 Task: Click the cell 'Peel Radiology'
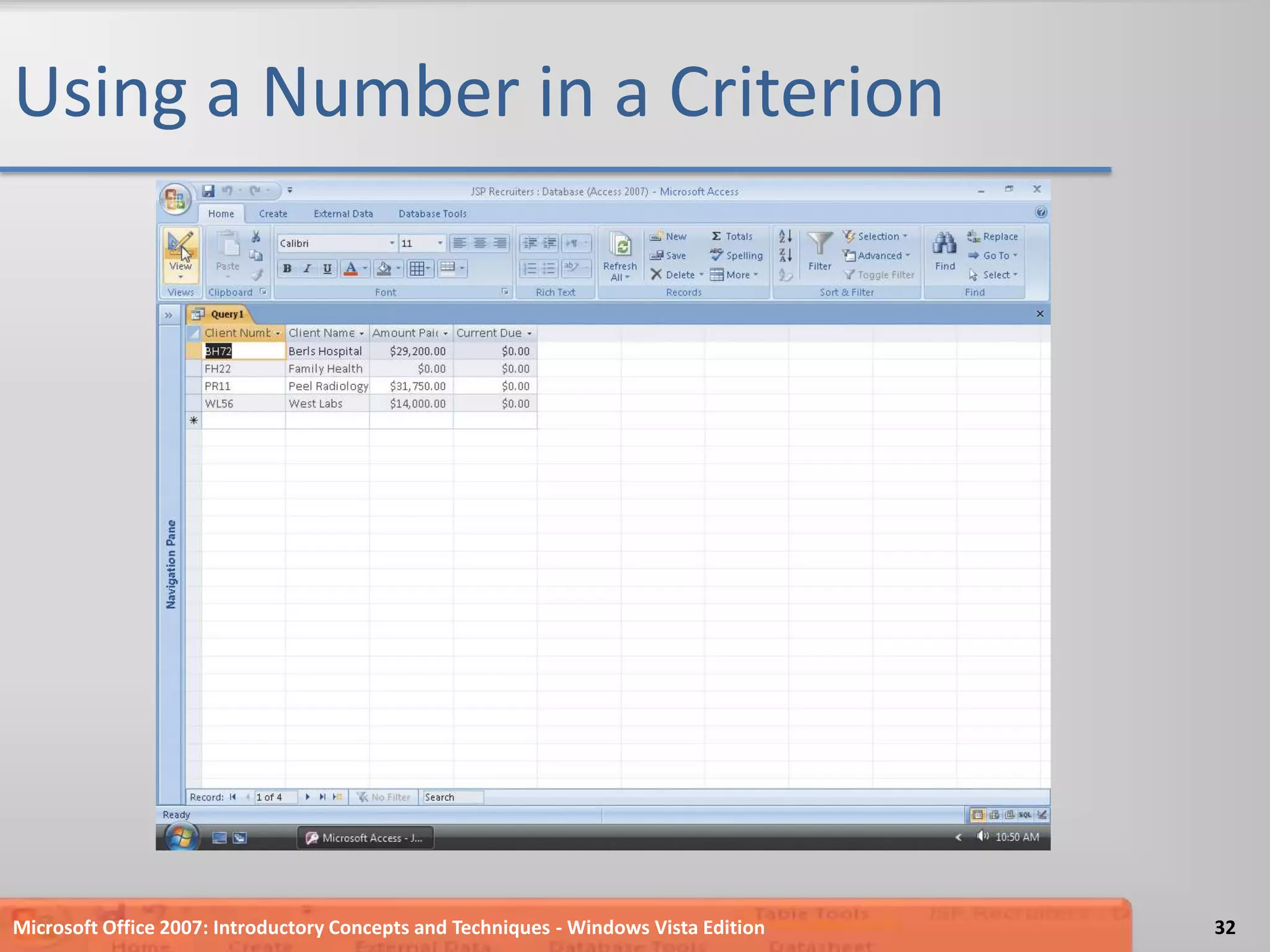pos(327,386)
